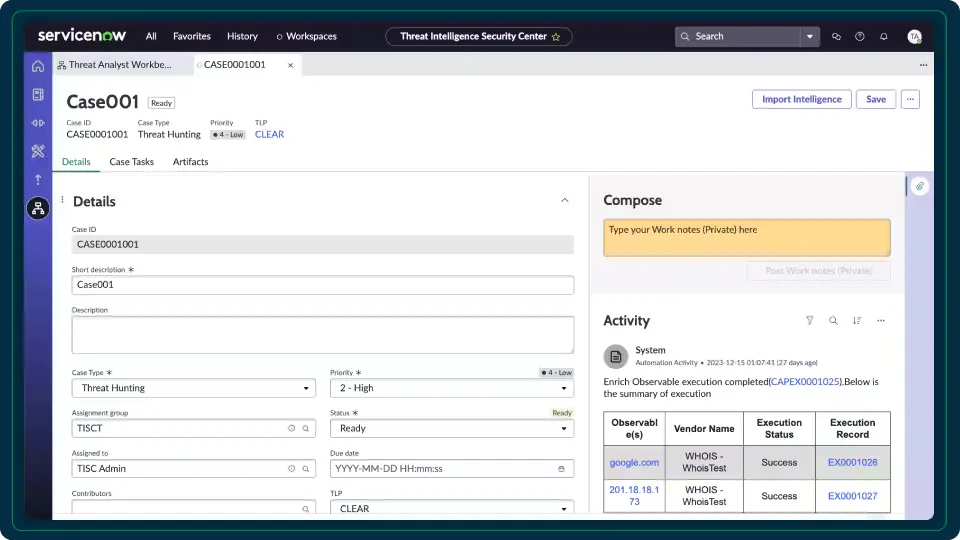Image resolution: width=960 pixels, height=540 pixels.
Task: Open the Due date calendar picker
Action: [x=561, y=469]
